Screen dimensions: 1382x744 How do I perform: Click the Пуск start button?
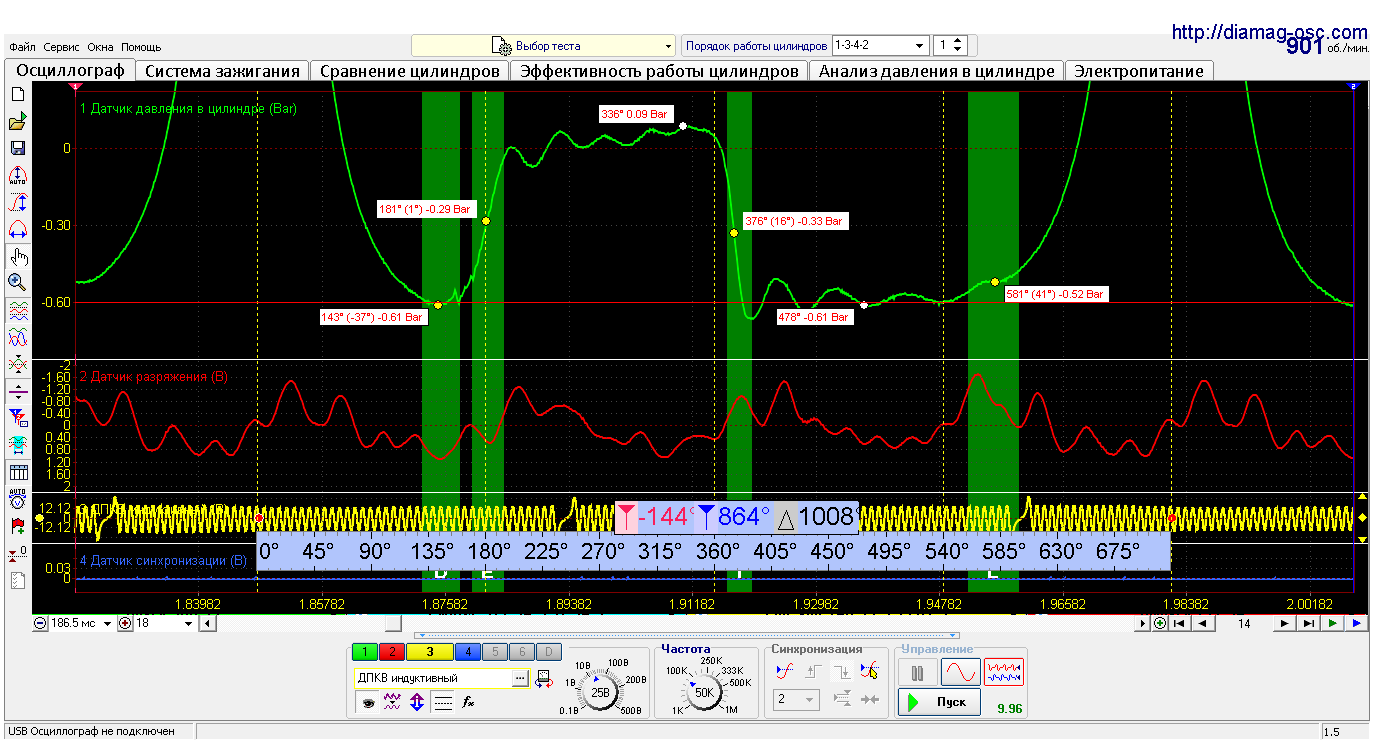click(938, 702)
